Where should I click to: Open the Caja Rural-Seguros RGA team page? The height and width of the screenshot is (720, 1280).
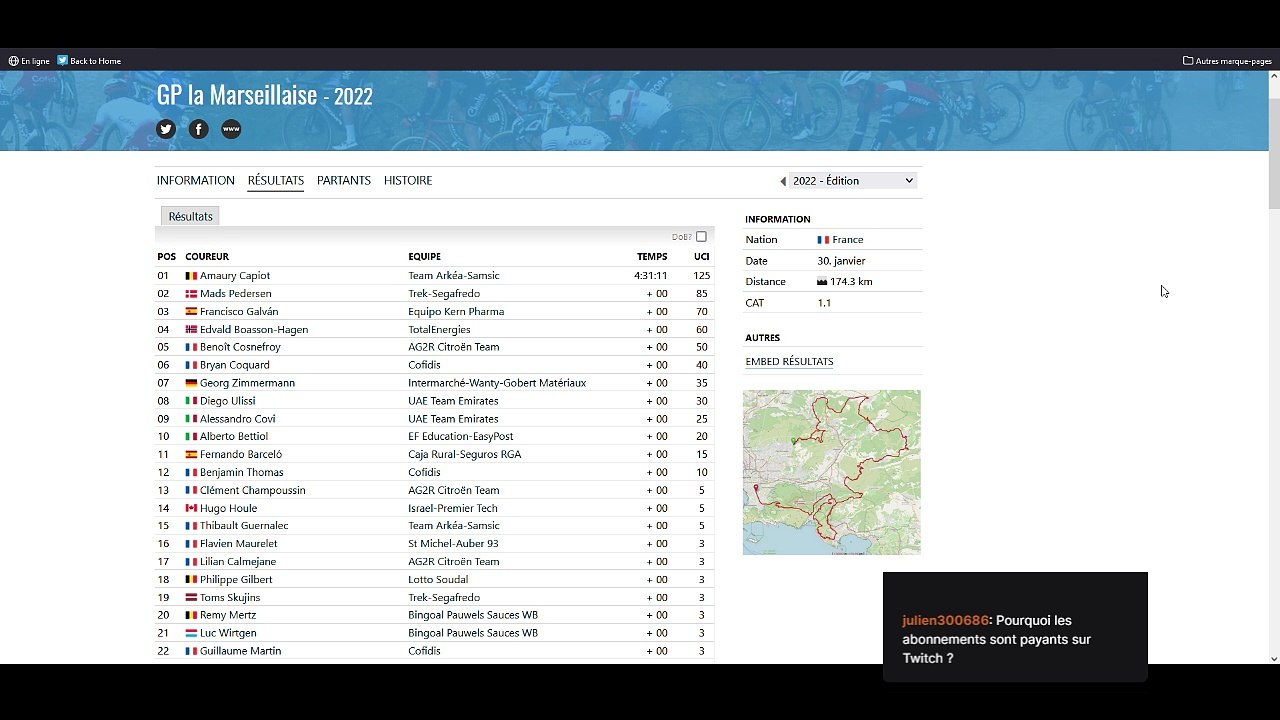(464, 455)
